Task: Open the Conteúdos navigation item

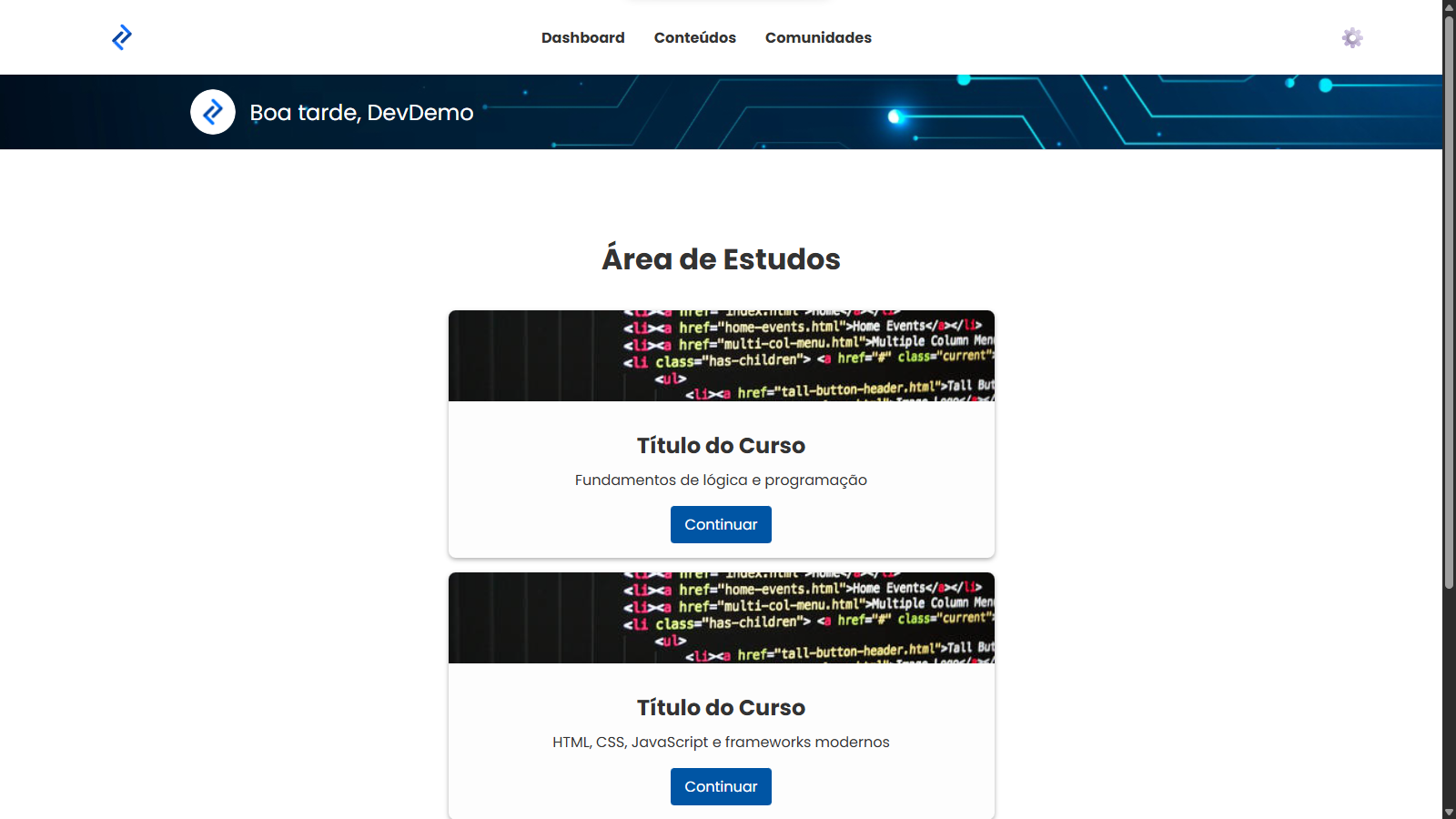Action: [x=694, y=37]
